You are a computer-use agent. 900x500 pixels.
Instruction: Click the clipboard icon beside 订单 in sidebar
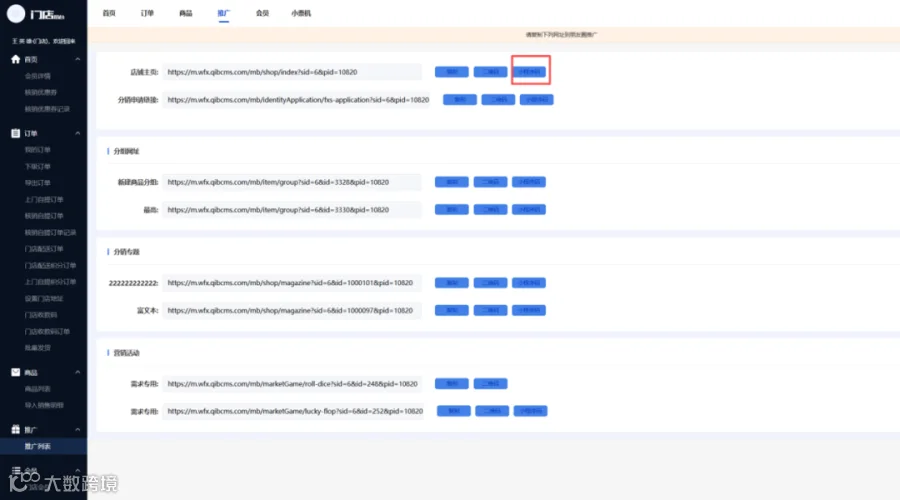15,133
